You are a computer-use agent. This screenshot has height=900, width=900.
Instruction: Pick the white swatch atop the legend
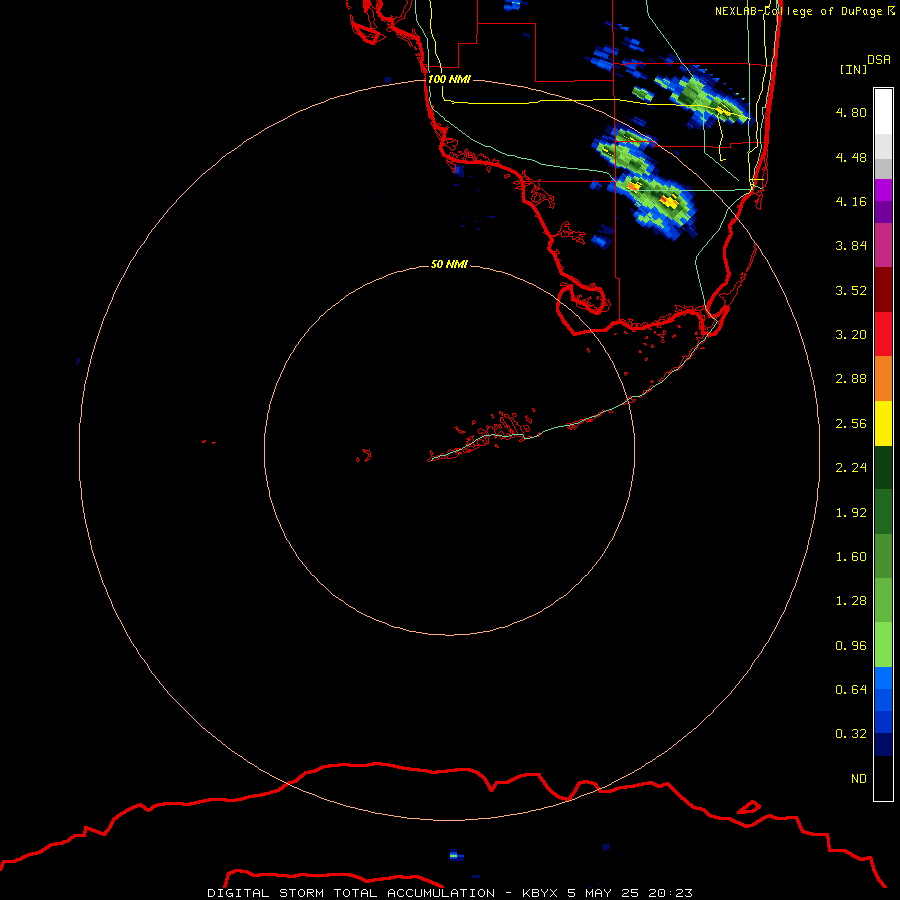(x=883, y=112)
